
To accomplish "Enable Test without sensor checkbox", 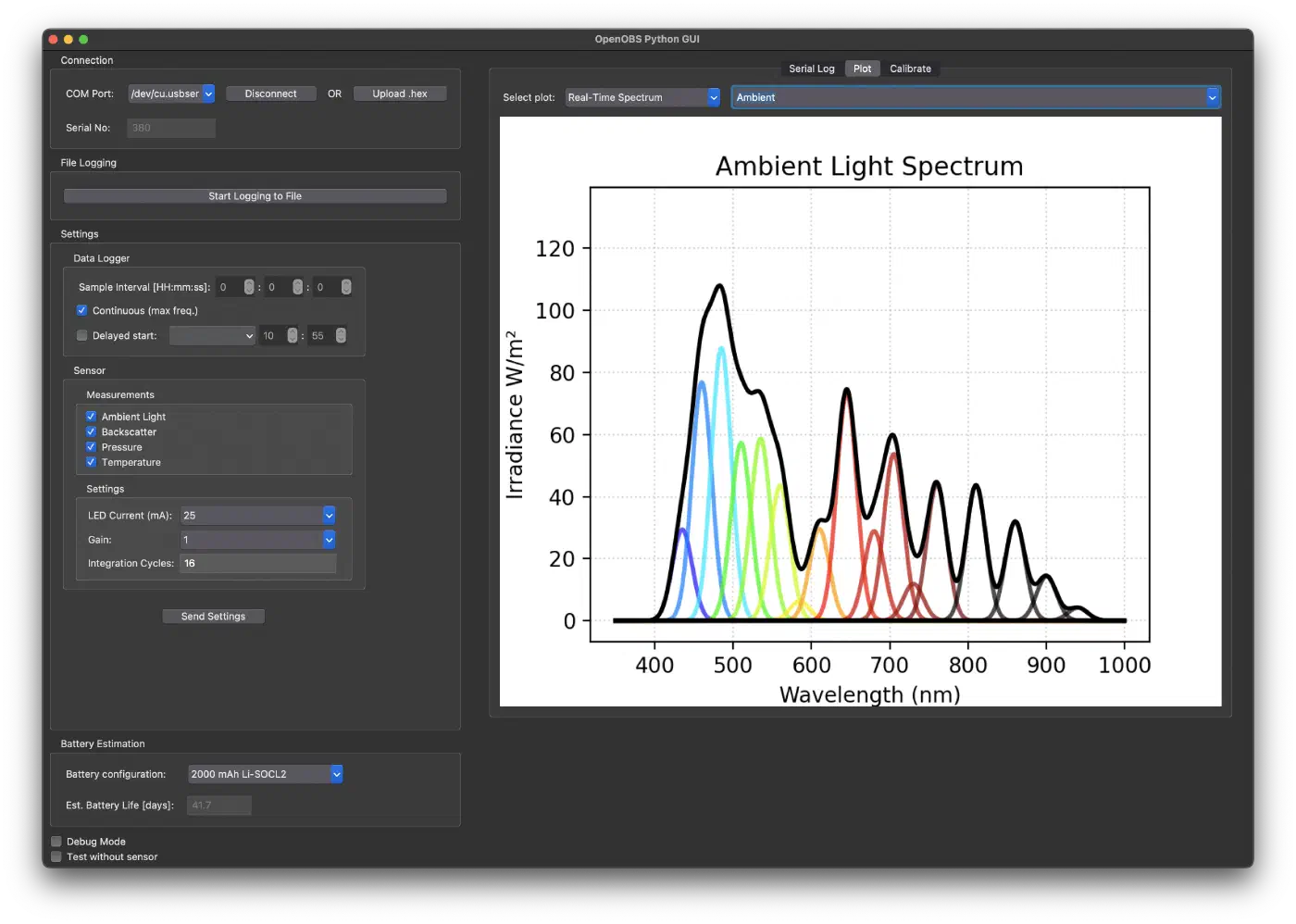I will (56, 856).
